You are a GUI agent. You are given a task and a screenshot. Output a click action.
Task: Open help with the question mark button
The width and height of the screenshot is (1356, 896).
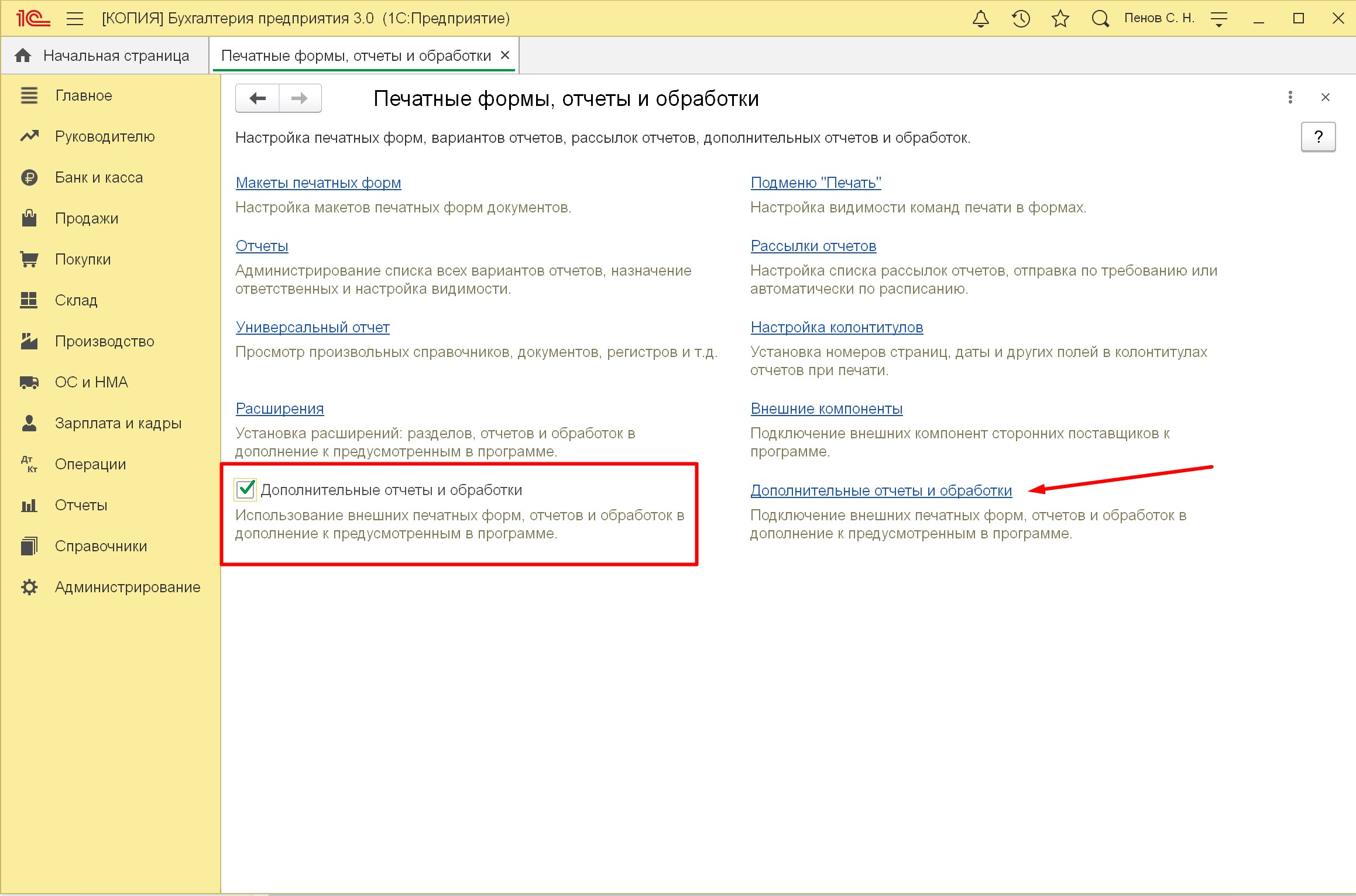[x=1318, y=137]
